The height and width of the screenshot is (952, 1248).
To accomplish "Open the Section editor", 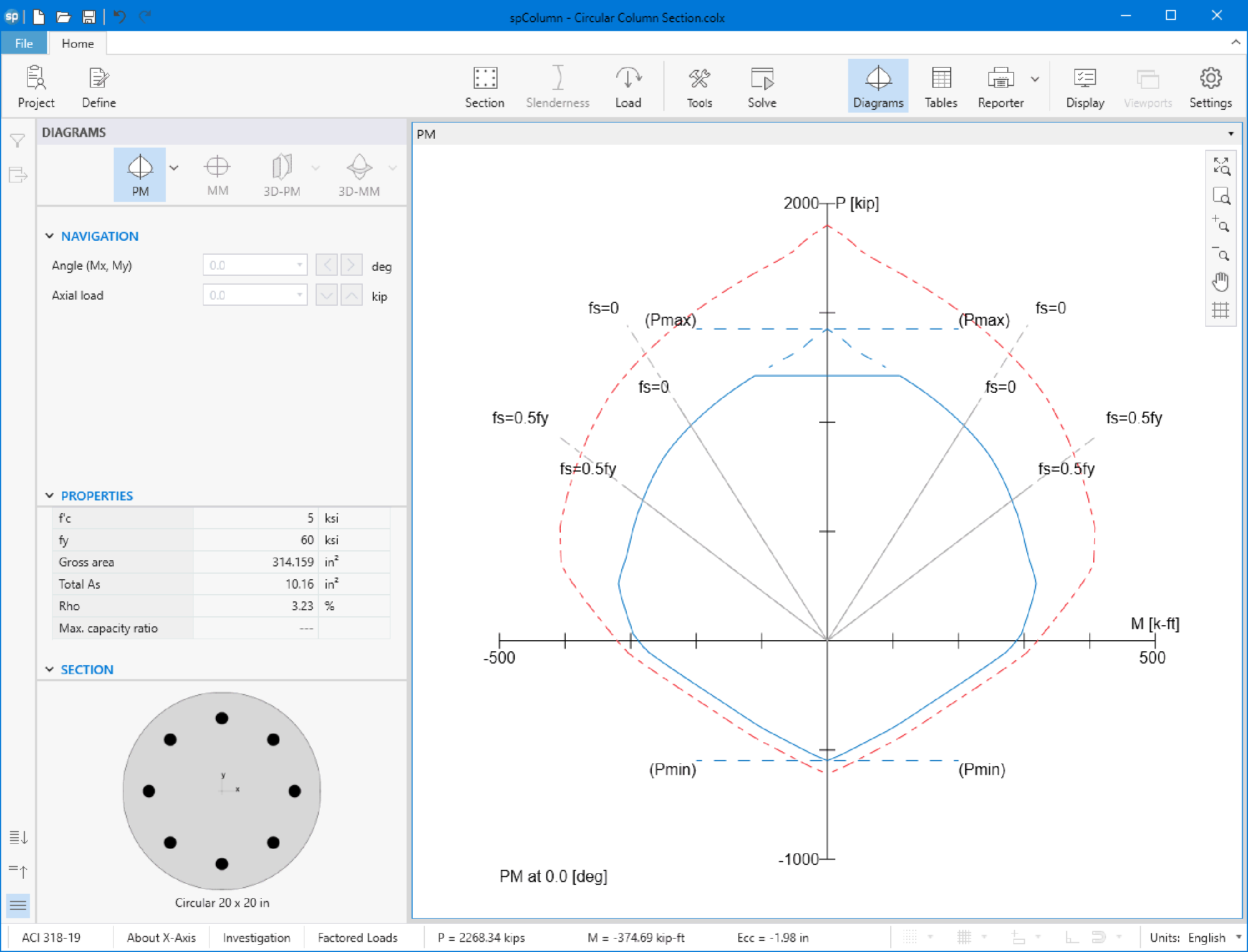I will pyautogui.click(x=484, y=87).
